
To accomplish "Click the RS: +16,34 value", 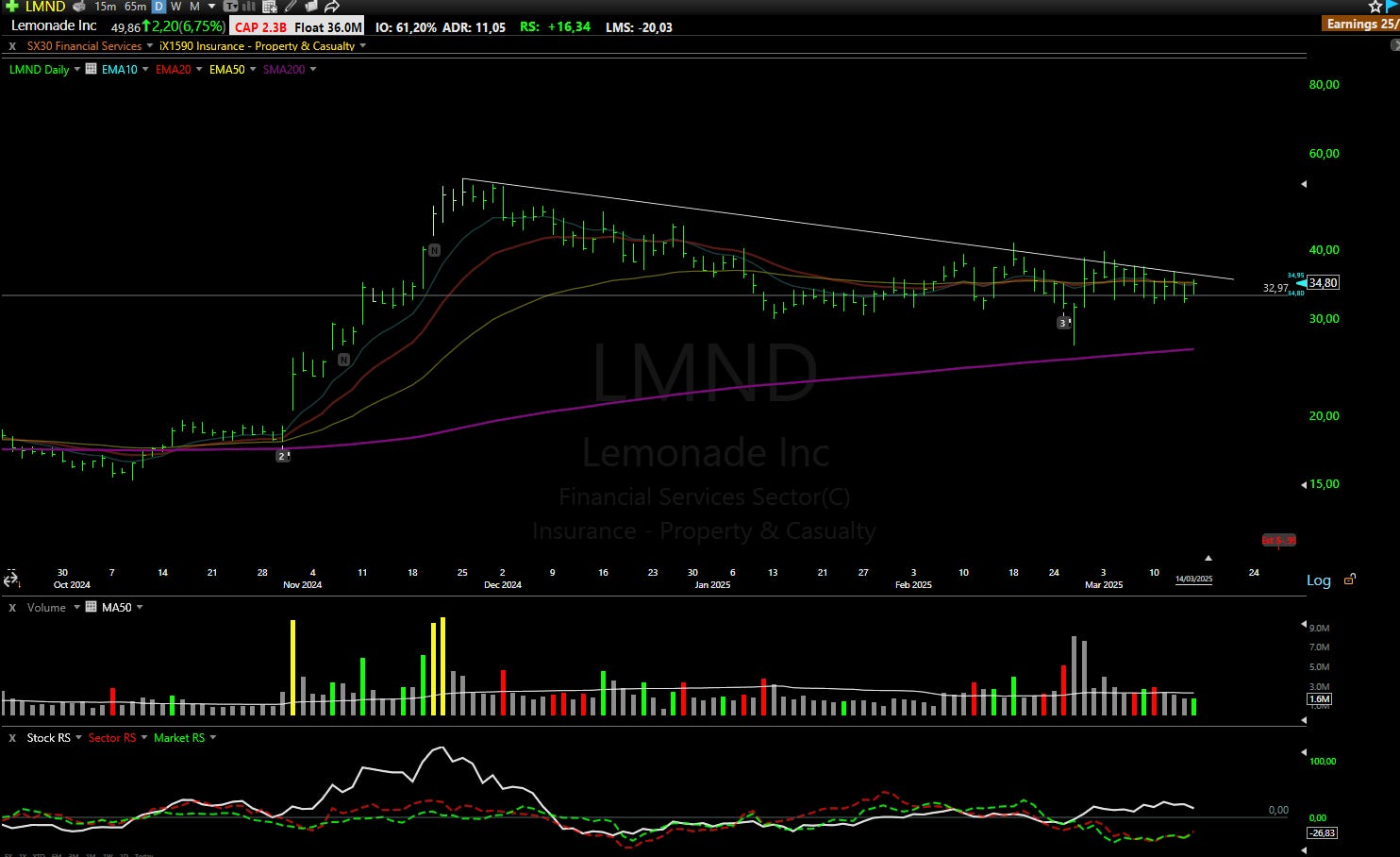I will pos(555,26).
